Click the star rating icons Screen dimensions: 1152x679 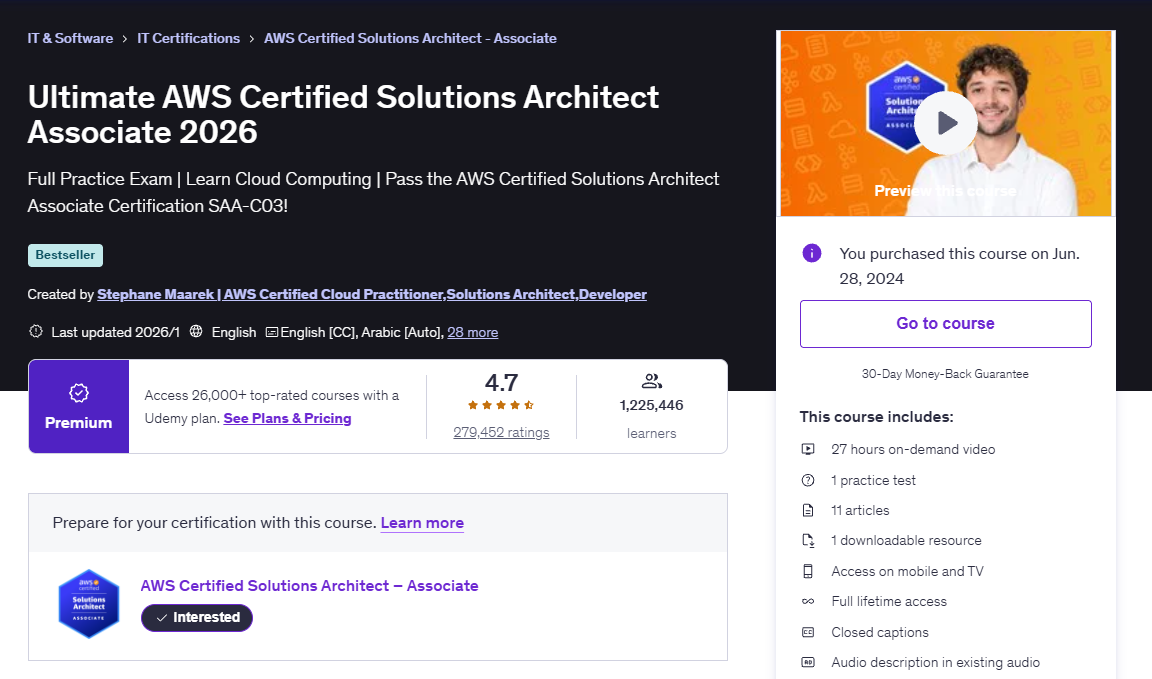coord(501,405)
